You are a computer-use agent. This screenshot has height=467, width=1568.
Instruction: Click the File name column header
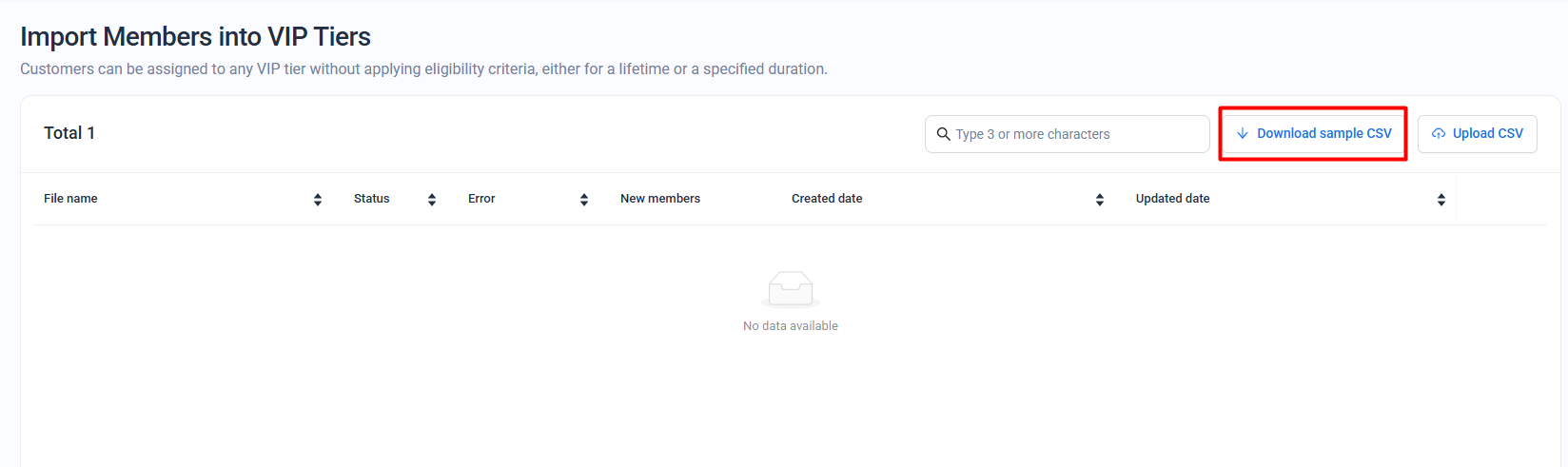tap(70, 199)
